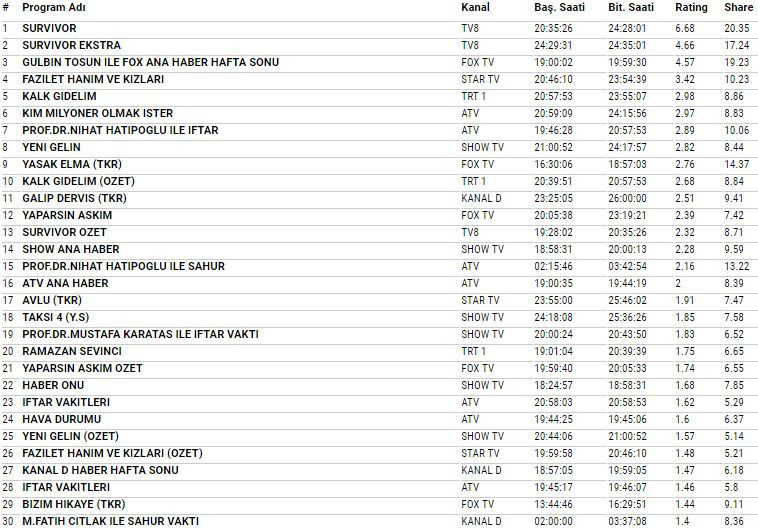Sort by the Kanal column header
Screen dimensions: 758x528
pyautogui.click(x=475, y=7)
